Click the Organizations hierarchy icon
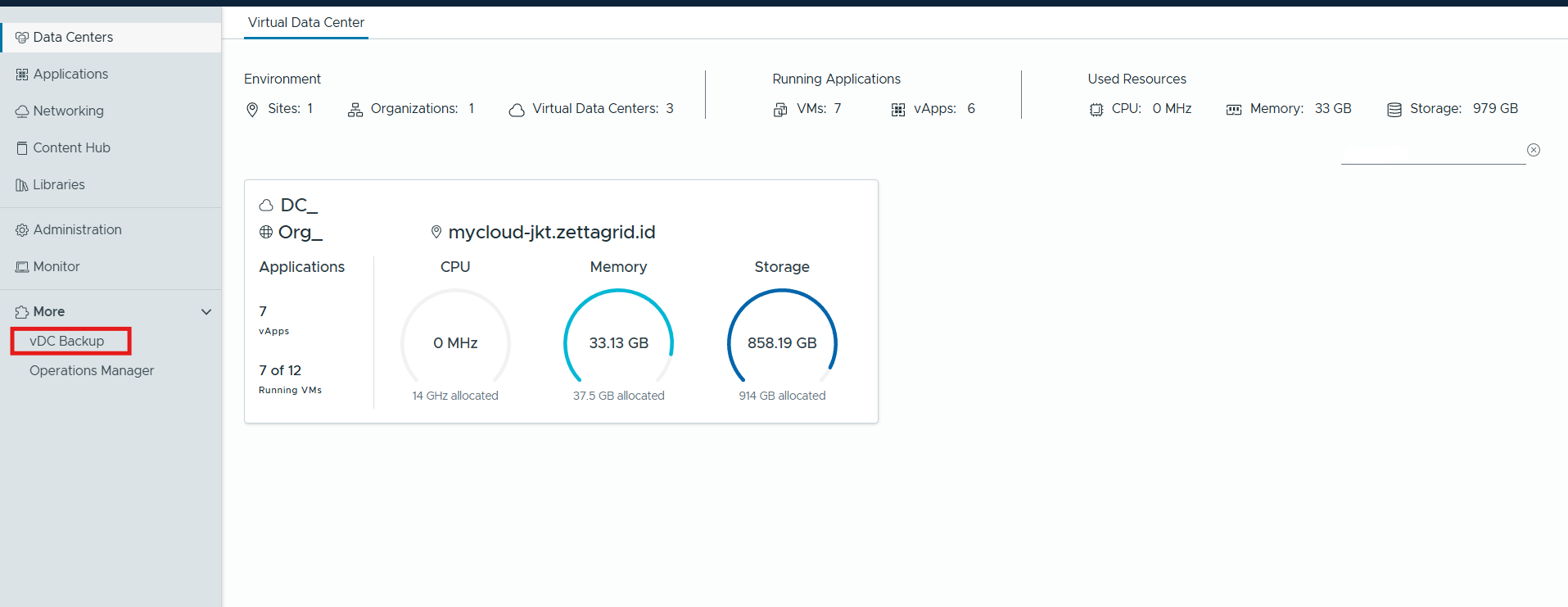1568x607 pixels. click(x=355, y=110)
